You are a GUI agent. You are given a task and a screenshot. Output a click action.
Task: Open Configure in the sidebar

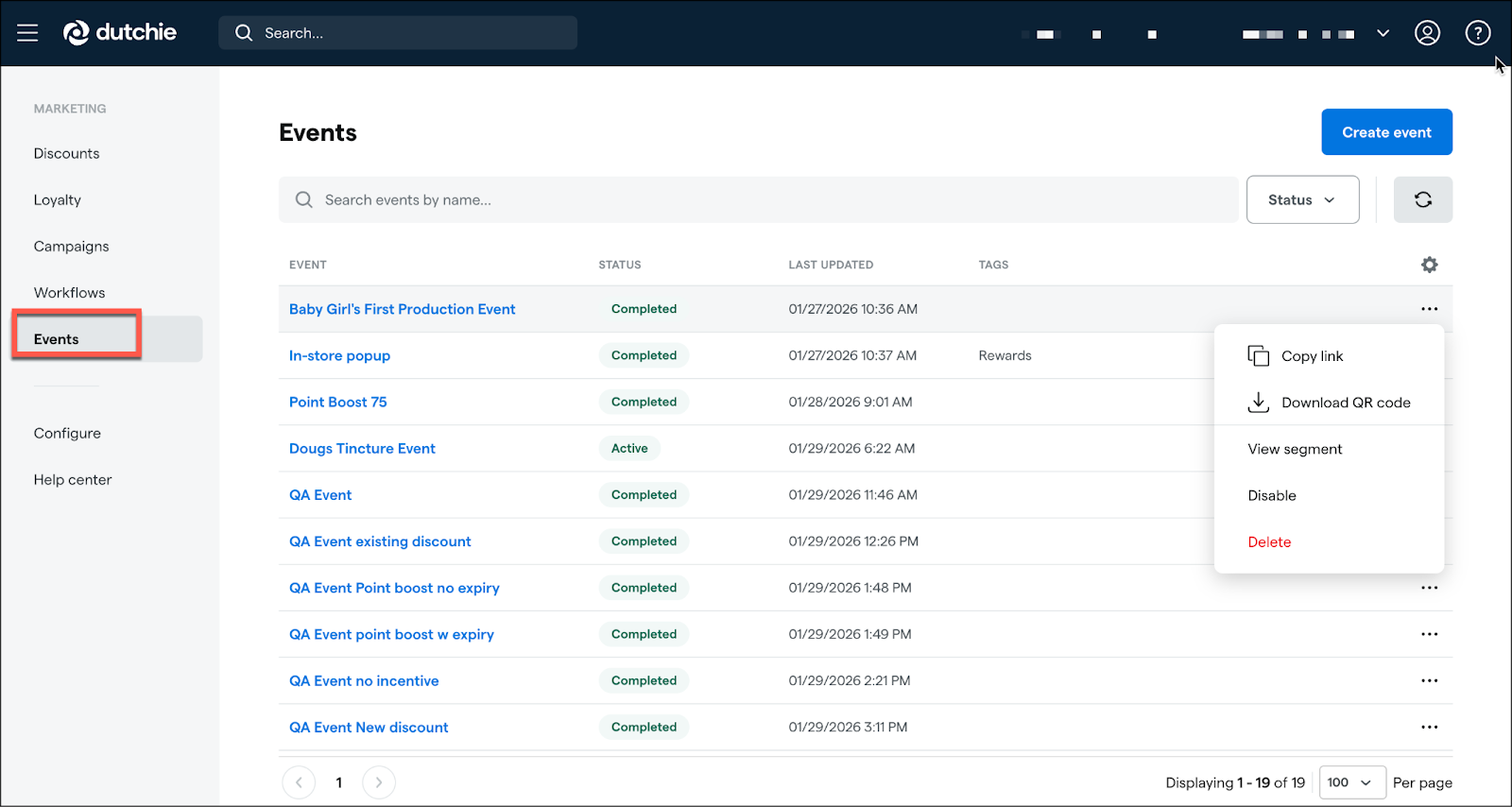click(67, 433)
